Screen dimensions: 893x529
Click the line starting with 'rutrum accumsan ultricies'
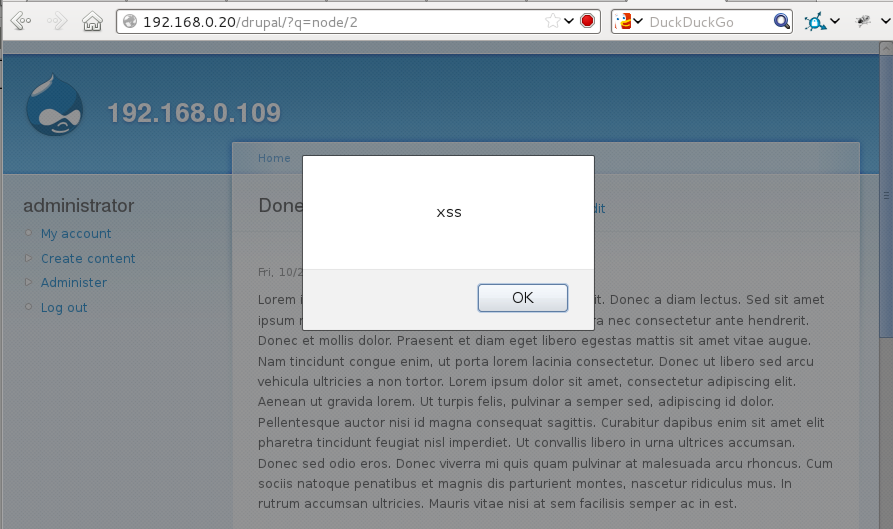point(497,504)
